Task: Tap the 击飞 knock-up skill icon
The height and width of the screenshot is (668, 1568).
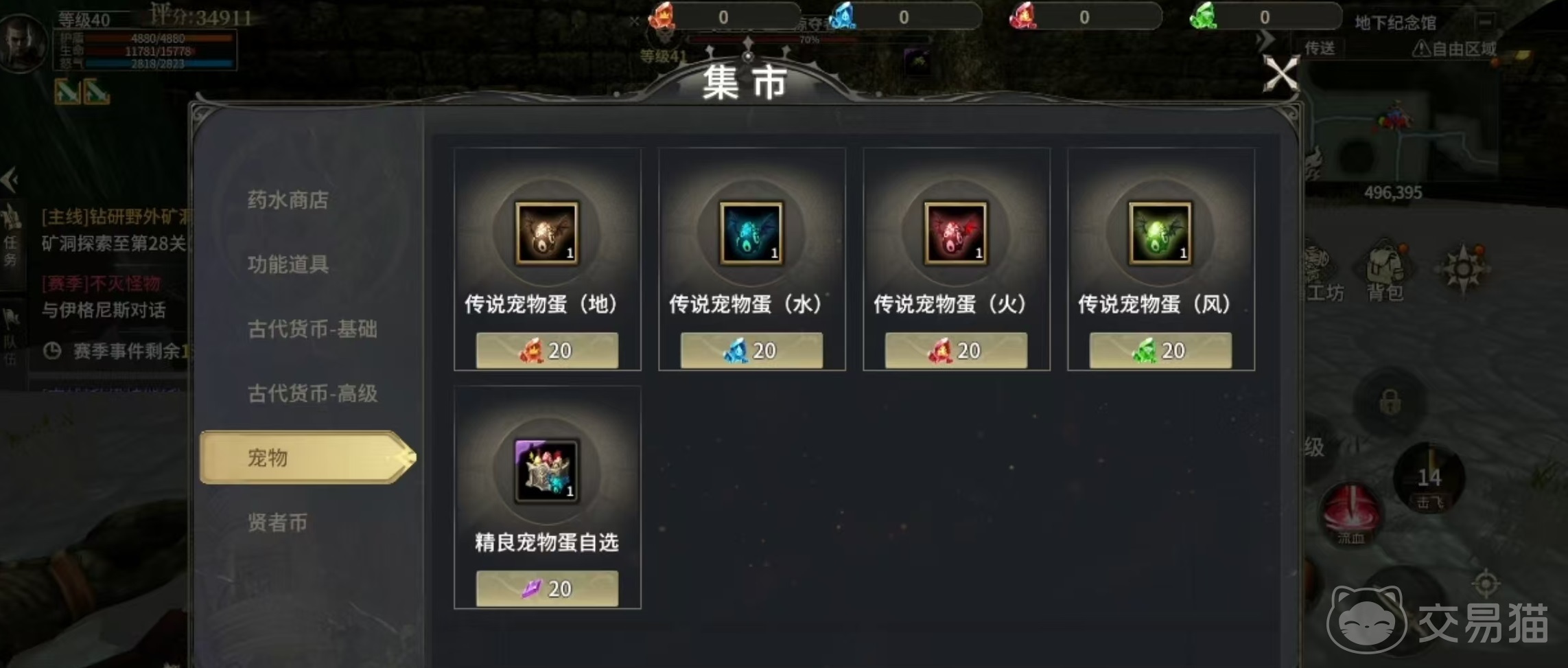Action: pyautogui.click(x=1429, y=479)
